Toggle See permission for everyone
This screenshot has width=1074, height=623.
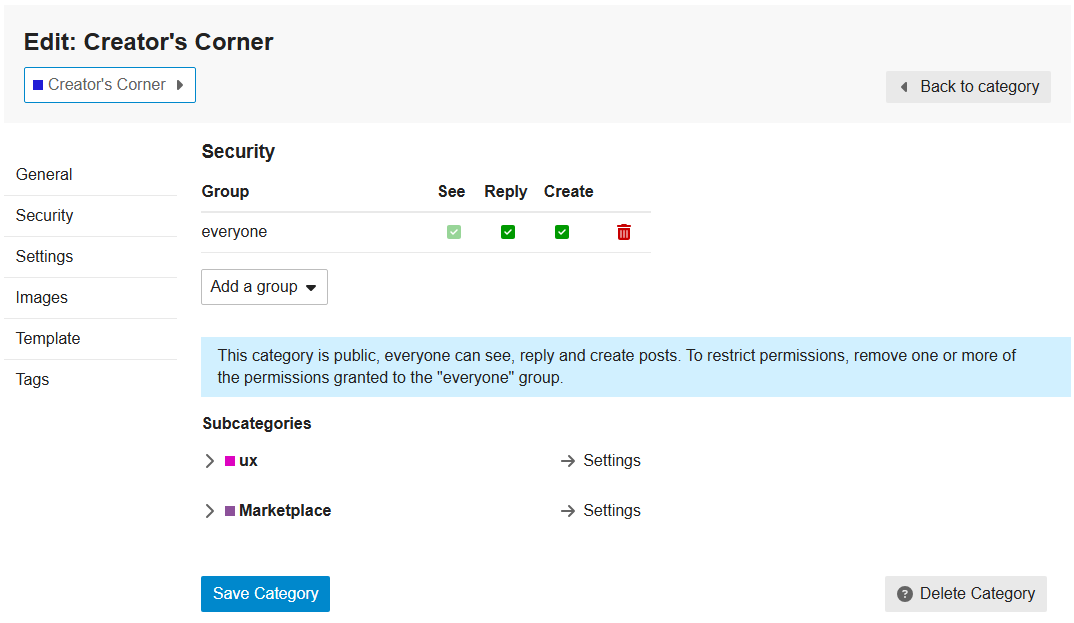point(453,232)
